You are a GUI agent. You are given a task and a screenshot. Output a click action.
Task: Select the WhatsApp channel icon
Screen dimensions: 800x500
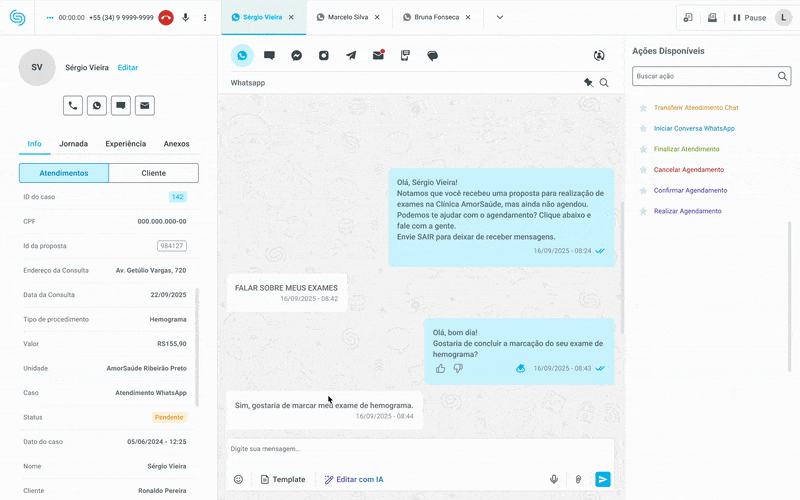click(242, 56)
